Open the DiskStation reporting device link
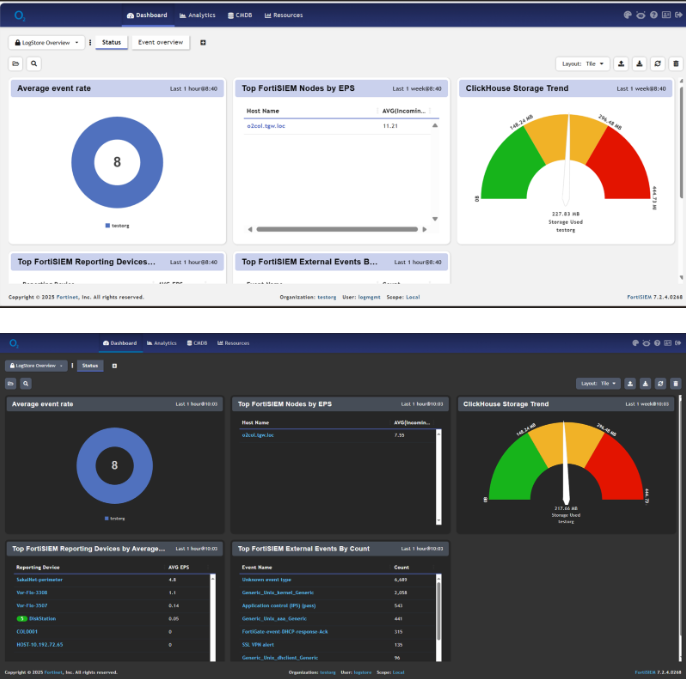 [42, 619]
